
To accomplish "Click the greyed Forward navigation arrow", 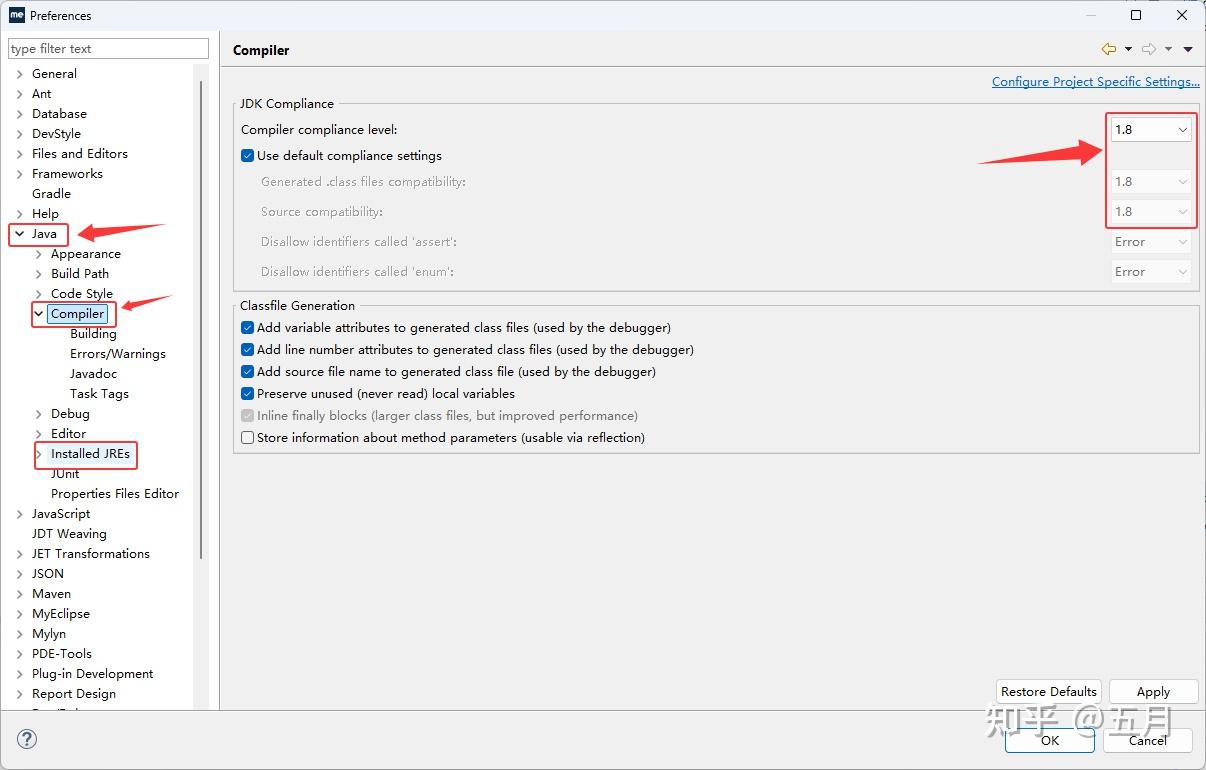I will [1149, 49].
